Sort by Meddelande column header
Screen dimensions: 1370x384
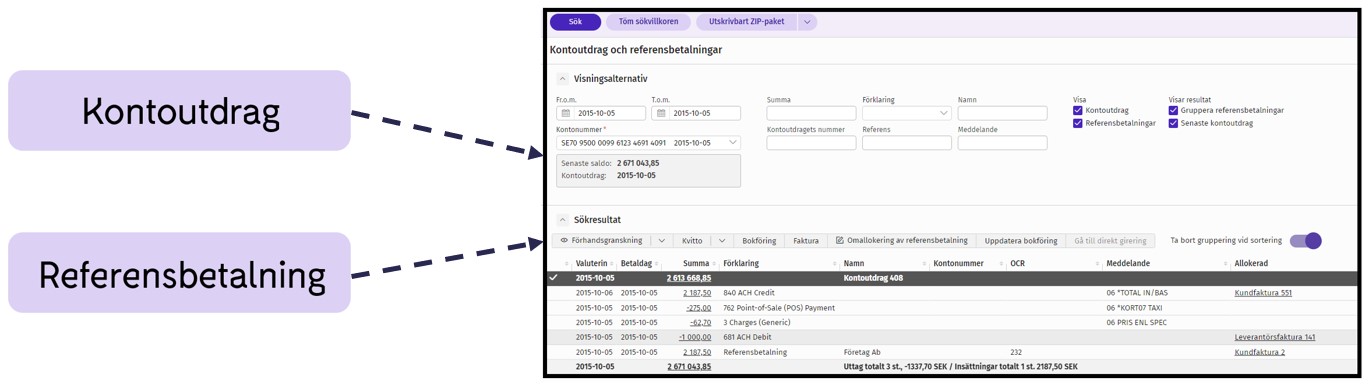tap(1128, 264)
